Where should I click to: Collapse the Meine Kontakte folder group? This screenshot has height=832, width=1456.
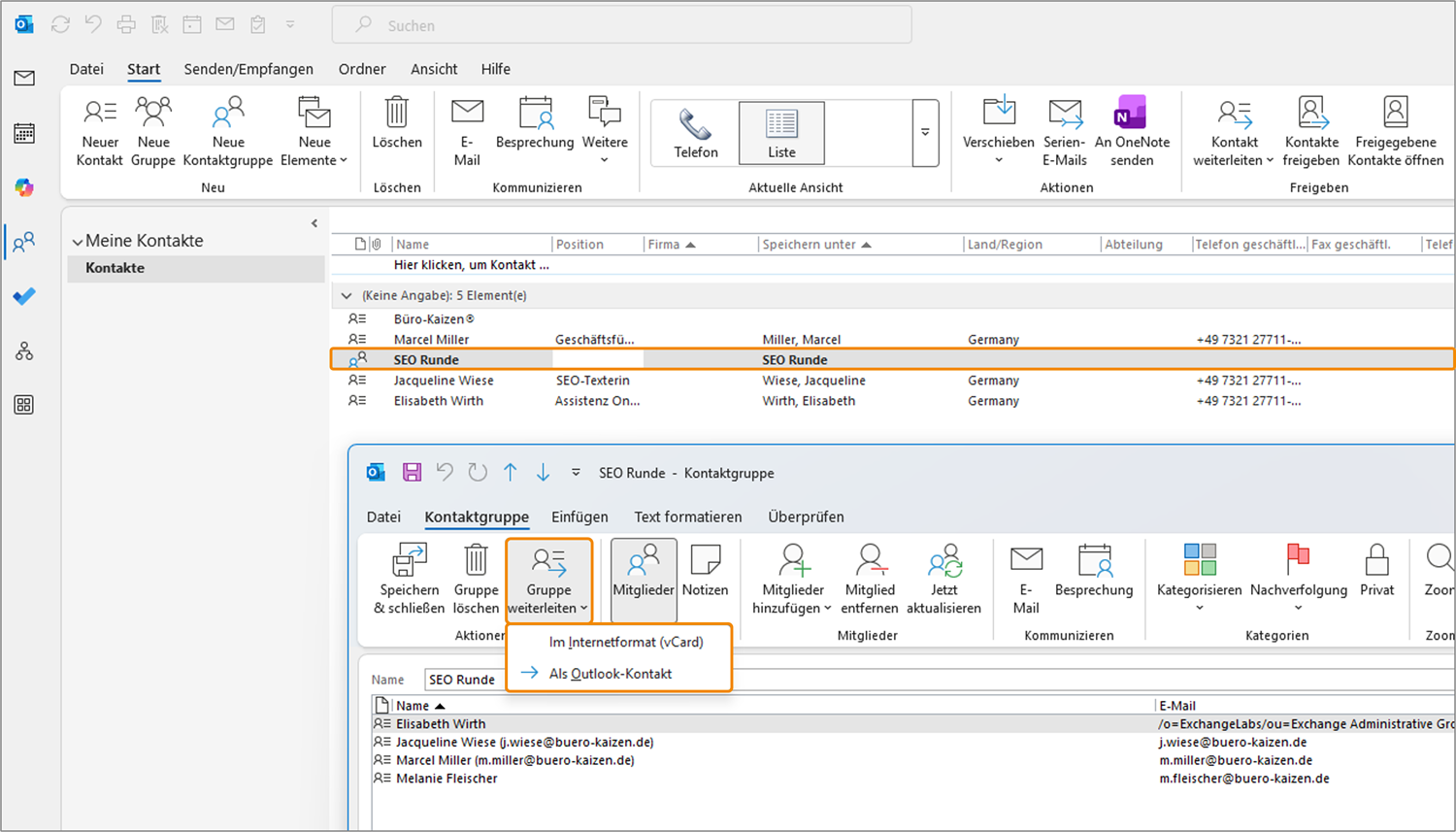coord(78,242)
